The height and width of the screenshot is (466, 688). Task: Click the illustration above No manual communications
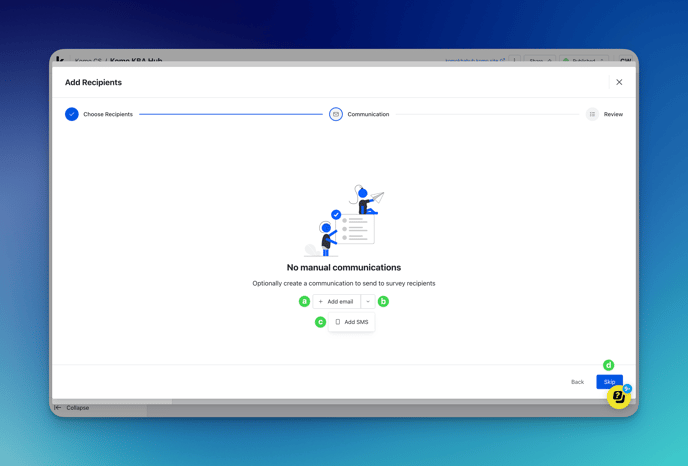point(344,220)
